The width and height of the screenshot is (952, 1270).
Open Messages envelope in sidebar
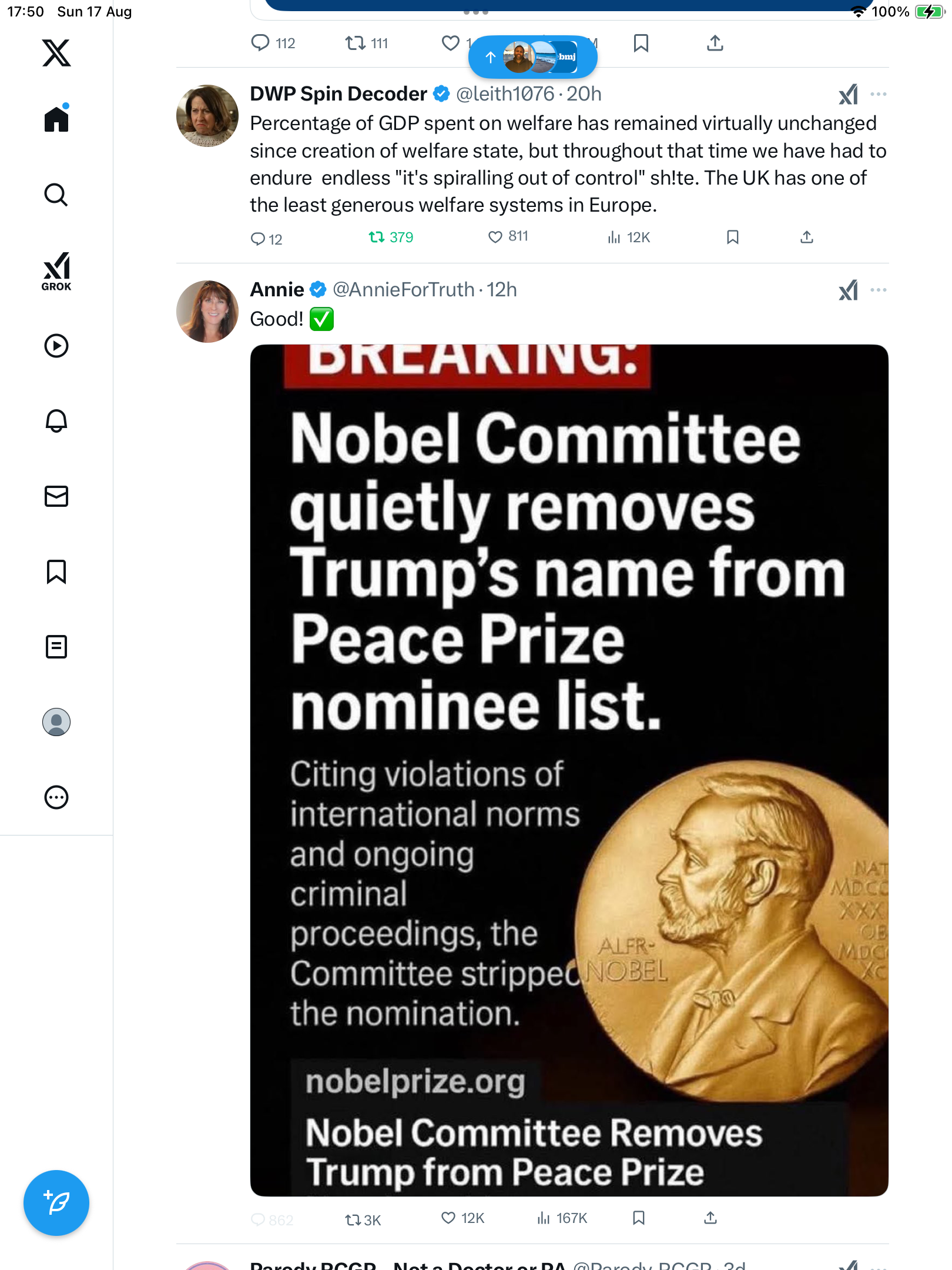click(x=56, y=496)
